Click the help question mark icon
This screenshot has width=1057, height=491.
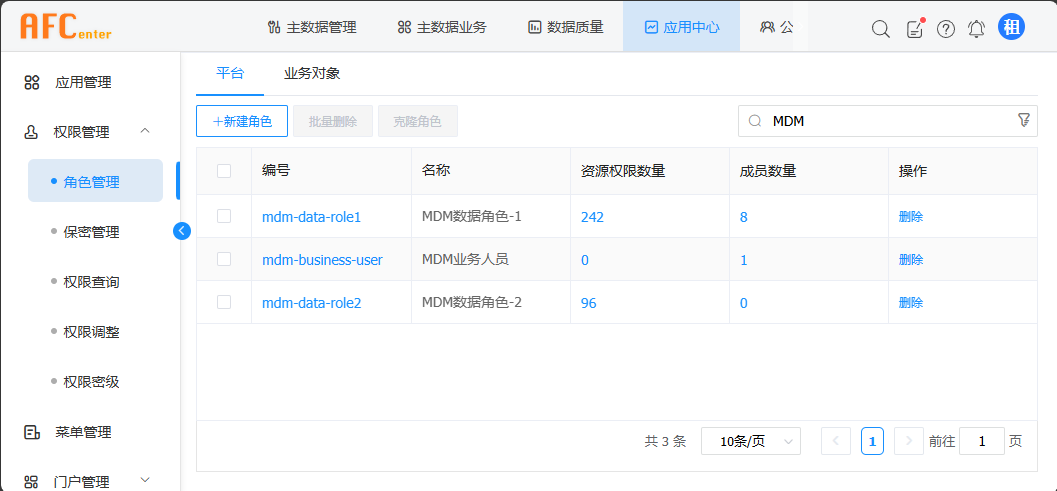[946, 28]
